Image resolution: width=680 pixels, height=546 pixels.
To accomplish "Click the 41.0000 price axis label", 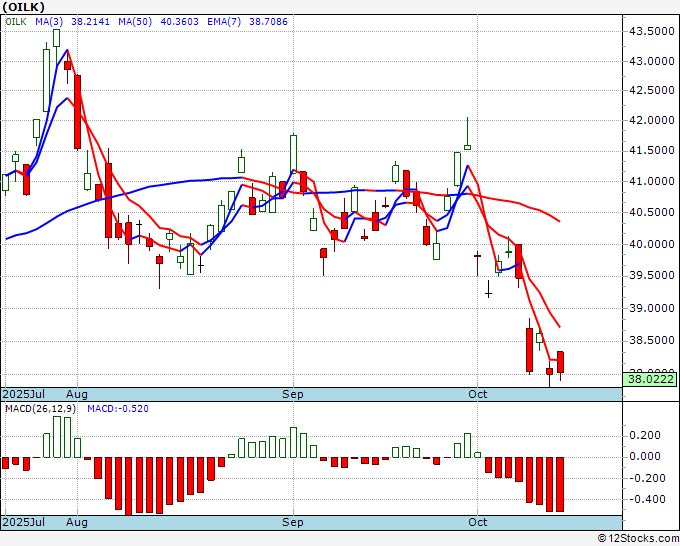I will [652, 181].
